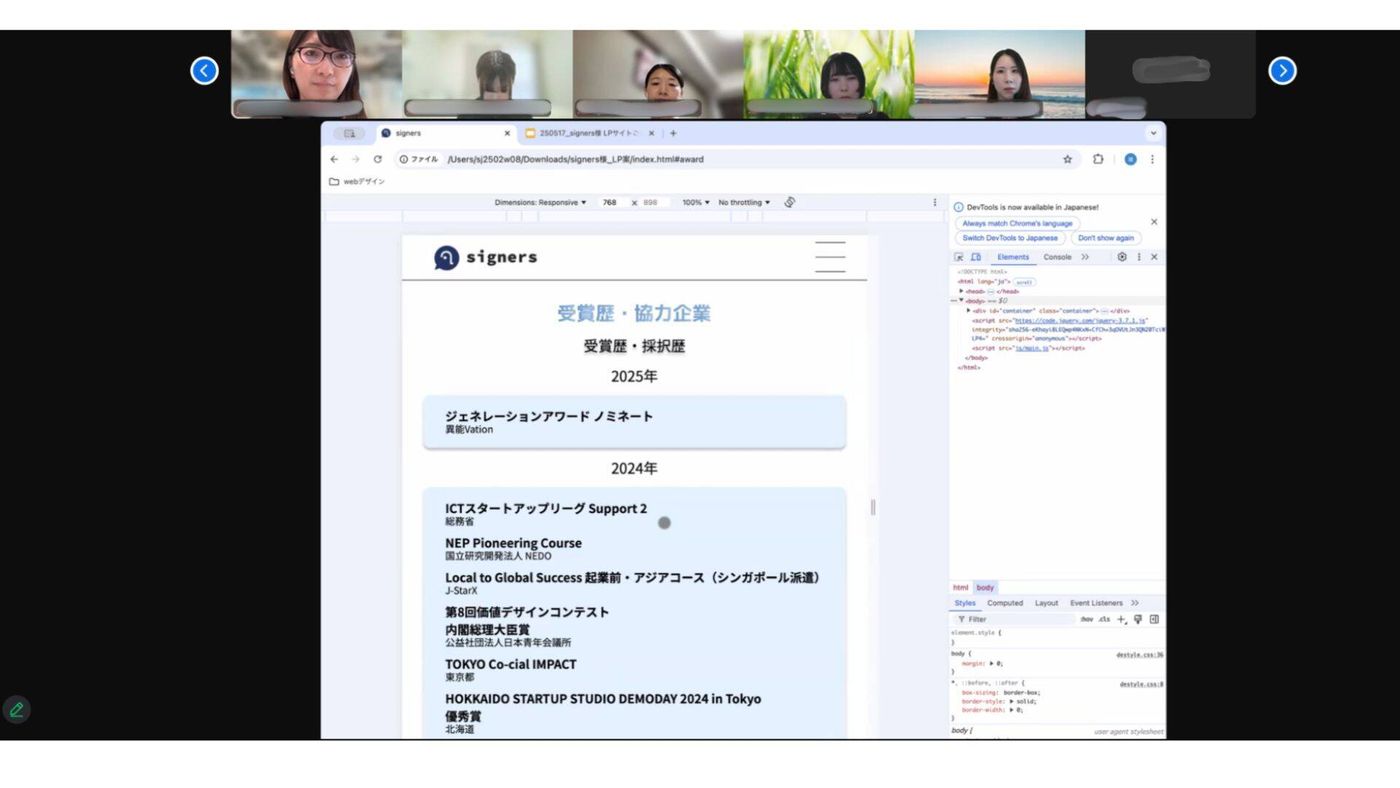This screenshot has height=788, width=1400.
Task: Select the html breadcrumb
Action: [x=960, y=588]
